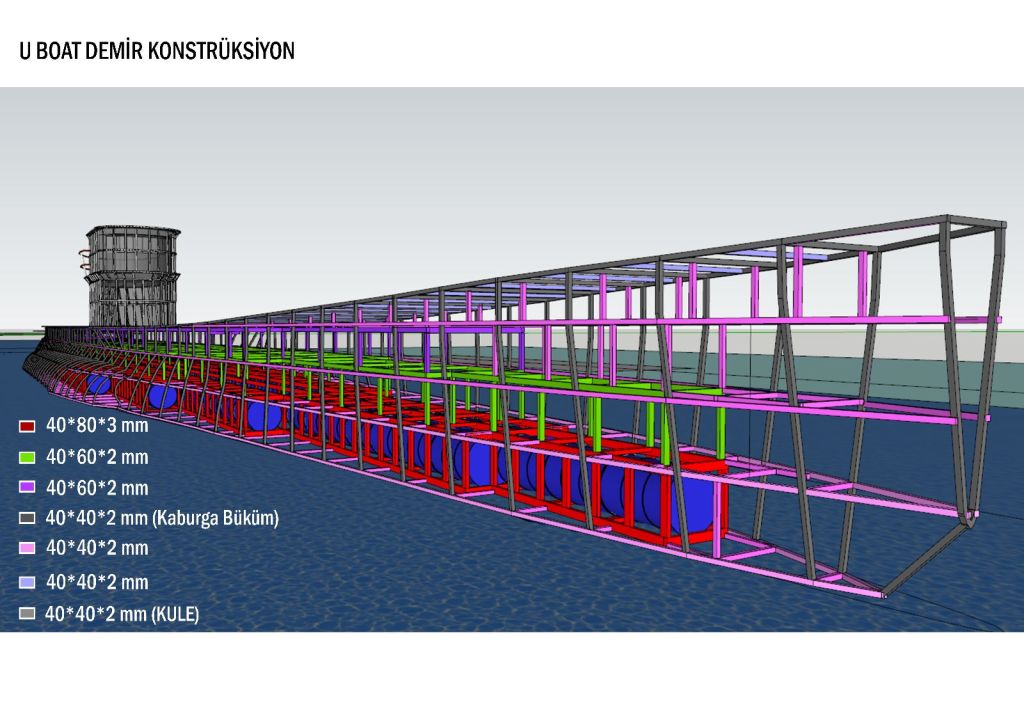Click the purple 40*60*2 mm legend swatch
The width and height of the screenshot is (1024, 723).
click(x=27, y=488)
